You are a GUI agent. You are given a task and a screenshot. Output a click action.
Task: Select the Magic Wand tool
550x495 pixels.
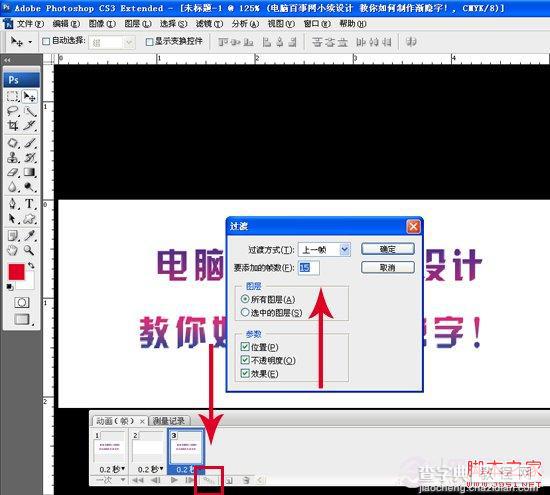click(x=29, y=111)
